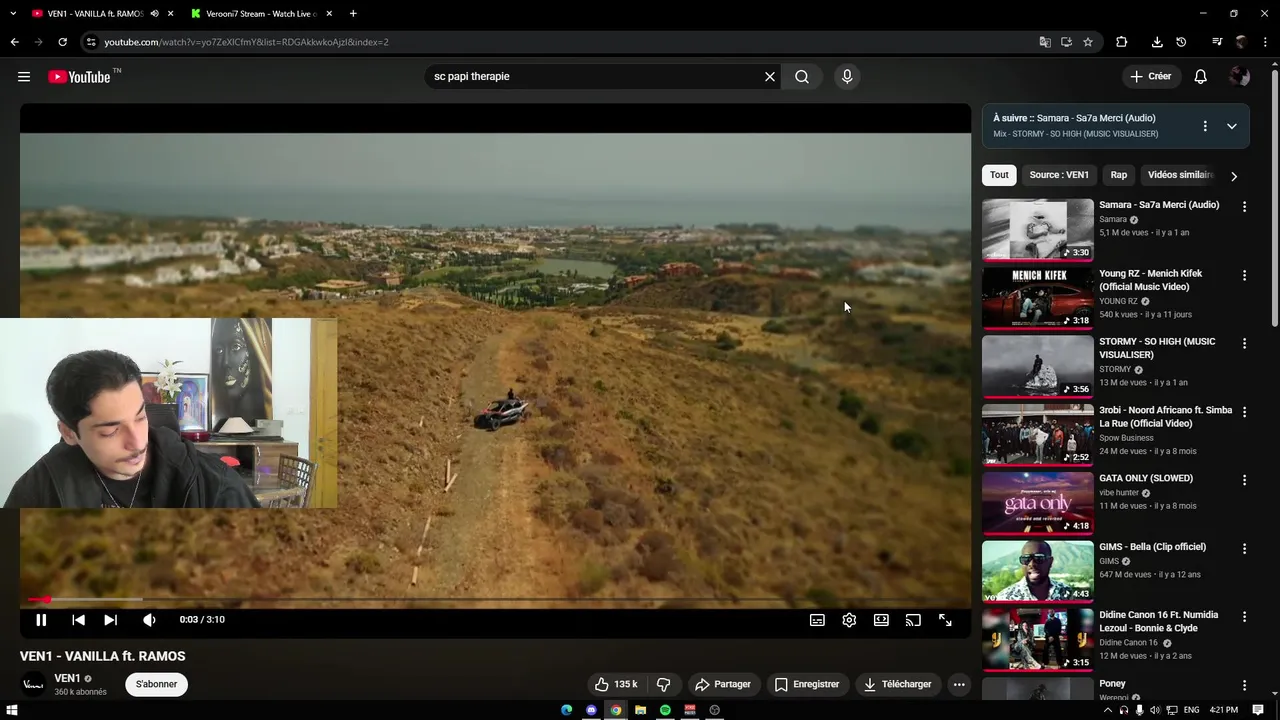
Task: Clear the search box with the X
Action: [x=770, y=76]
